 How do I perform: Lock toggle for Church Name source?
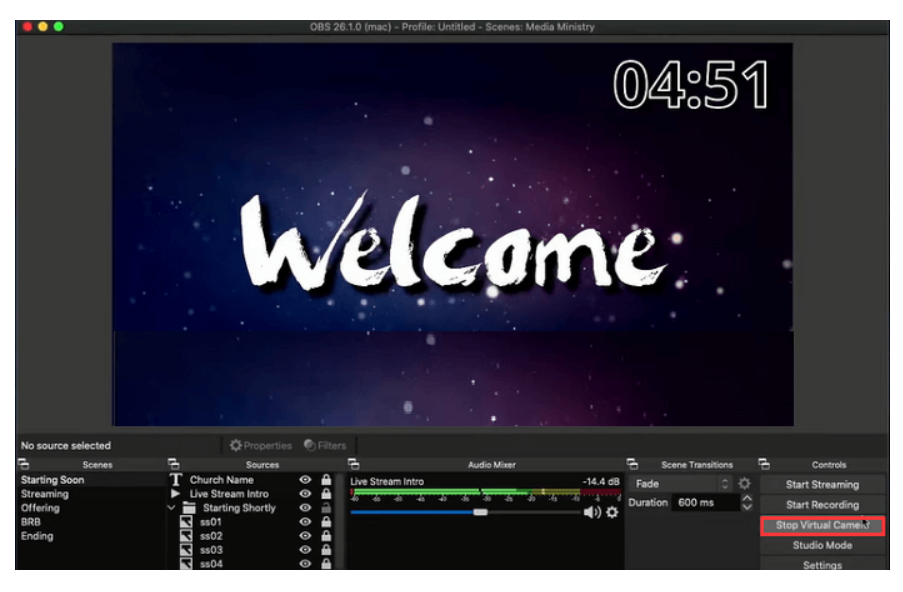(x=326, y=480)
